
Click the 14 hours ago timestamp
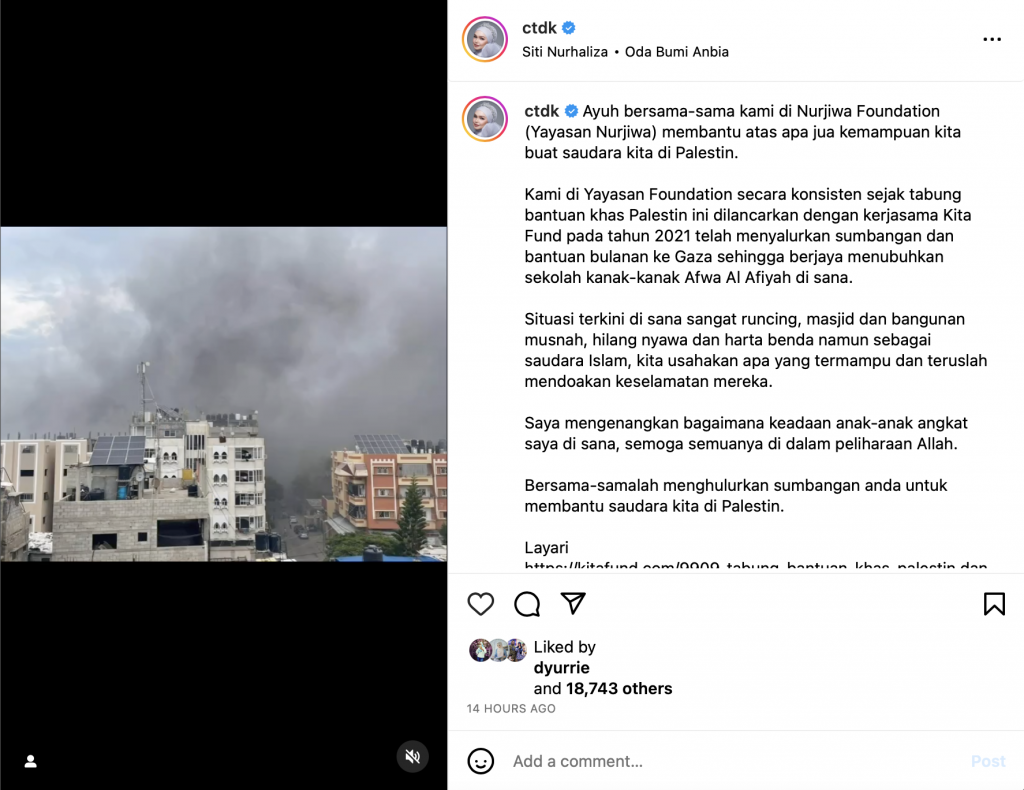point(511,708)
